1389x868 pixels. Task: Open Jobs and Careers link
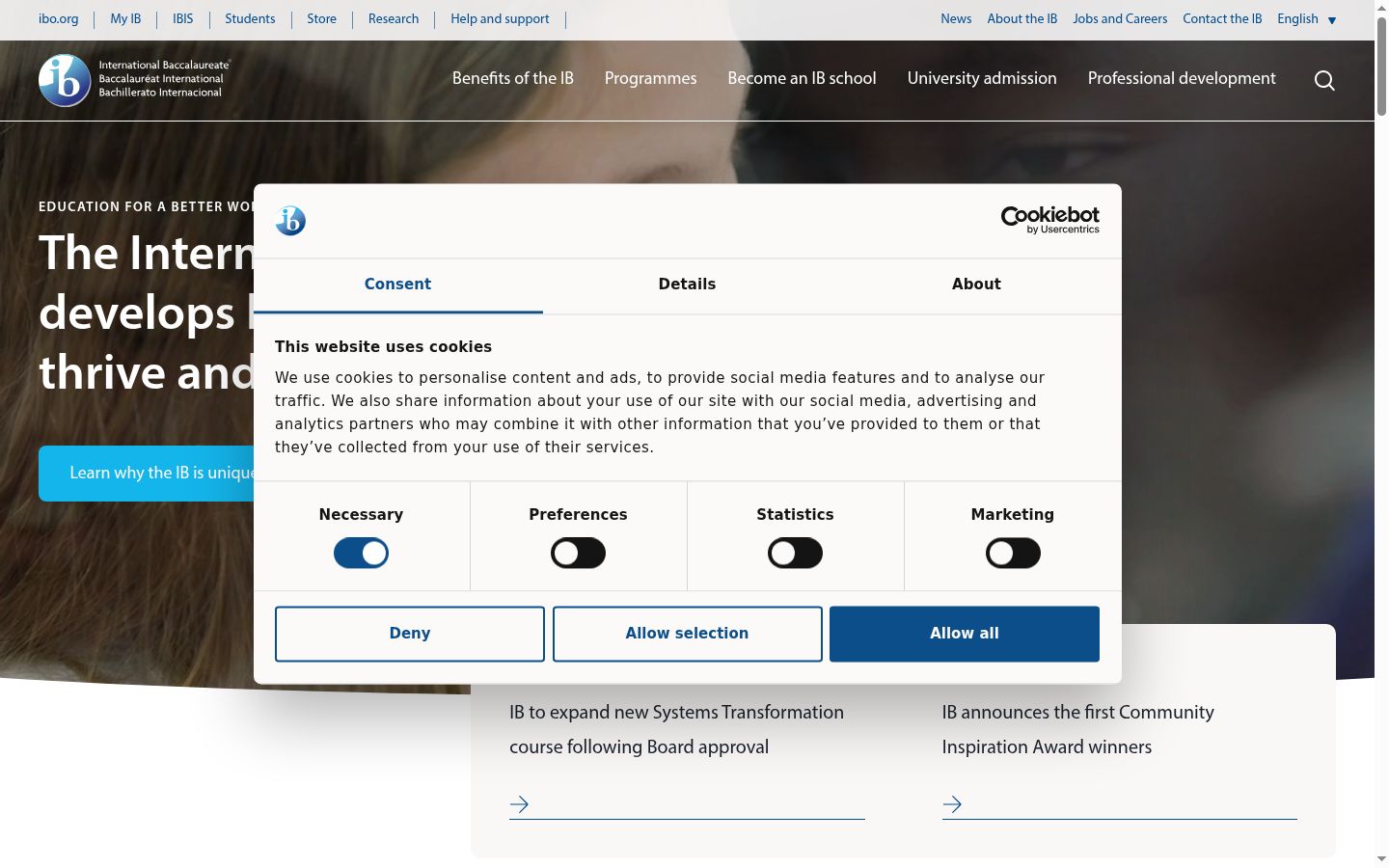pos(1120,19)
